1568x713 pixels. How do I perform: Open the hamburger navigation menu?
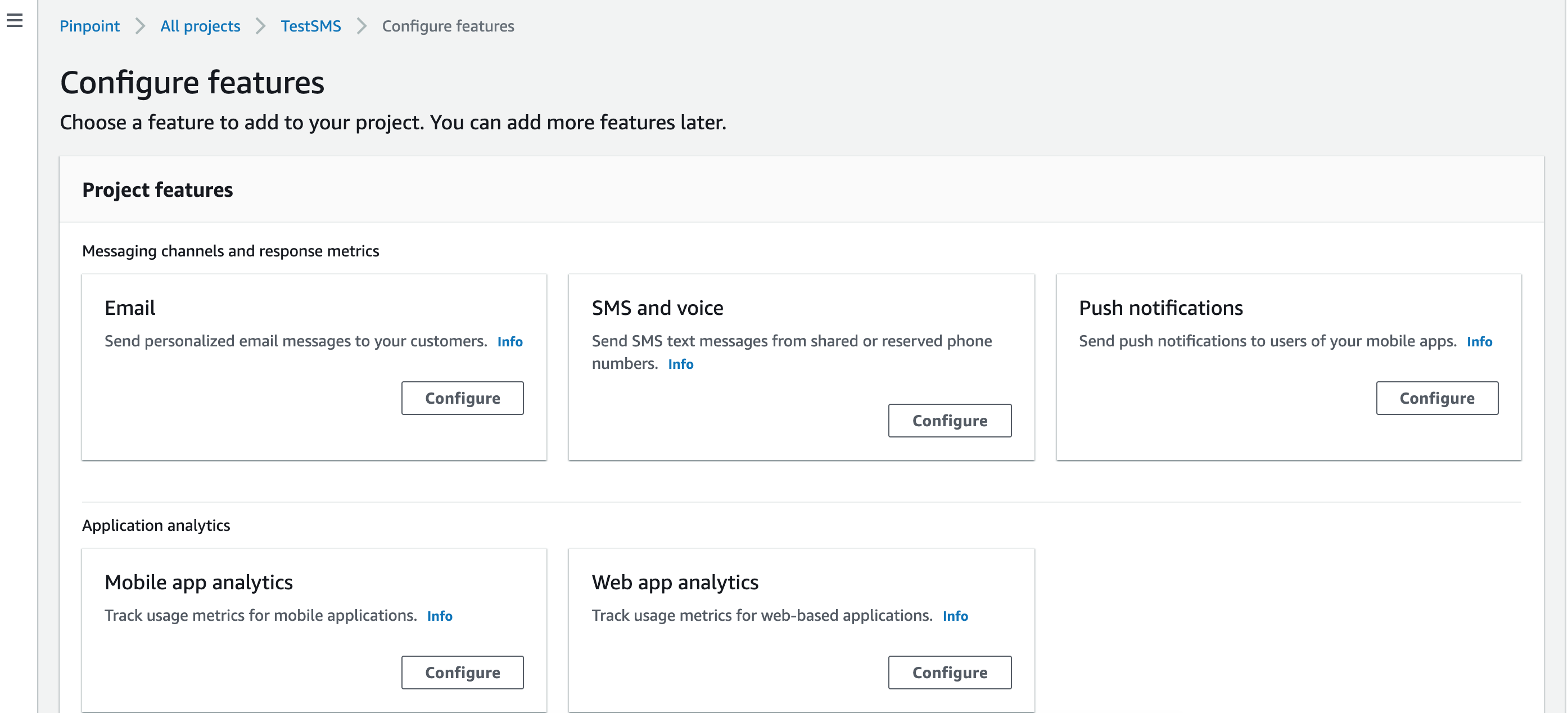click(x=15, y=21)
